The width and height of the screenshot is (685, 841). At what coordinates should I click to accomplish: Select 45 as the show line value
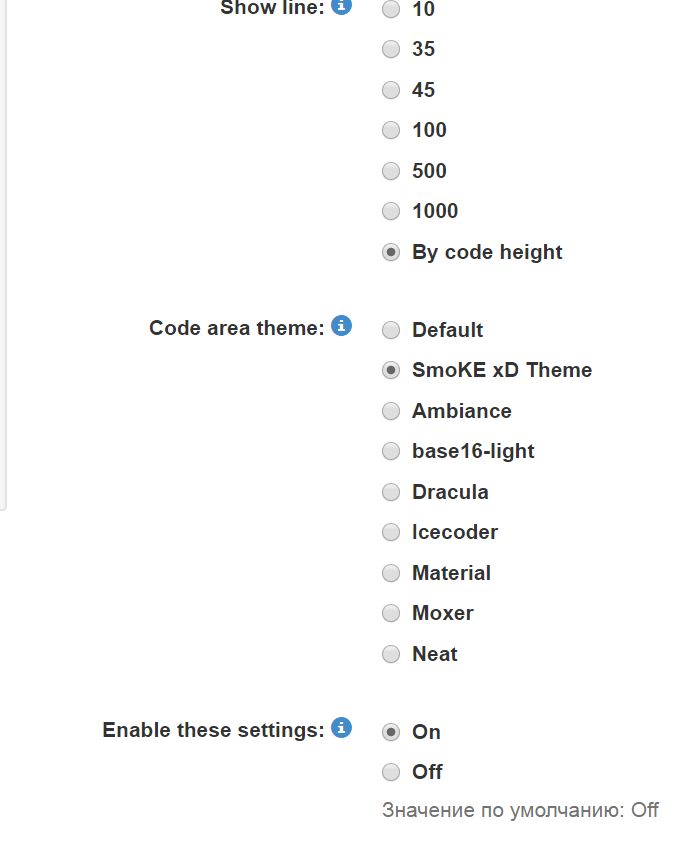coord(390,89)
